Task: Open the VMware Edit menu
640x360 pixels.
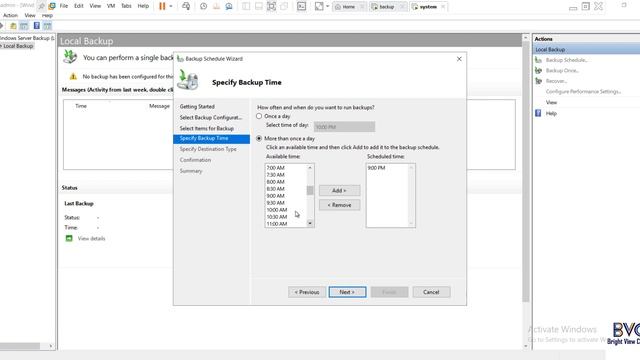Action: pyautogui.click(x=78, y=6)
